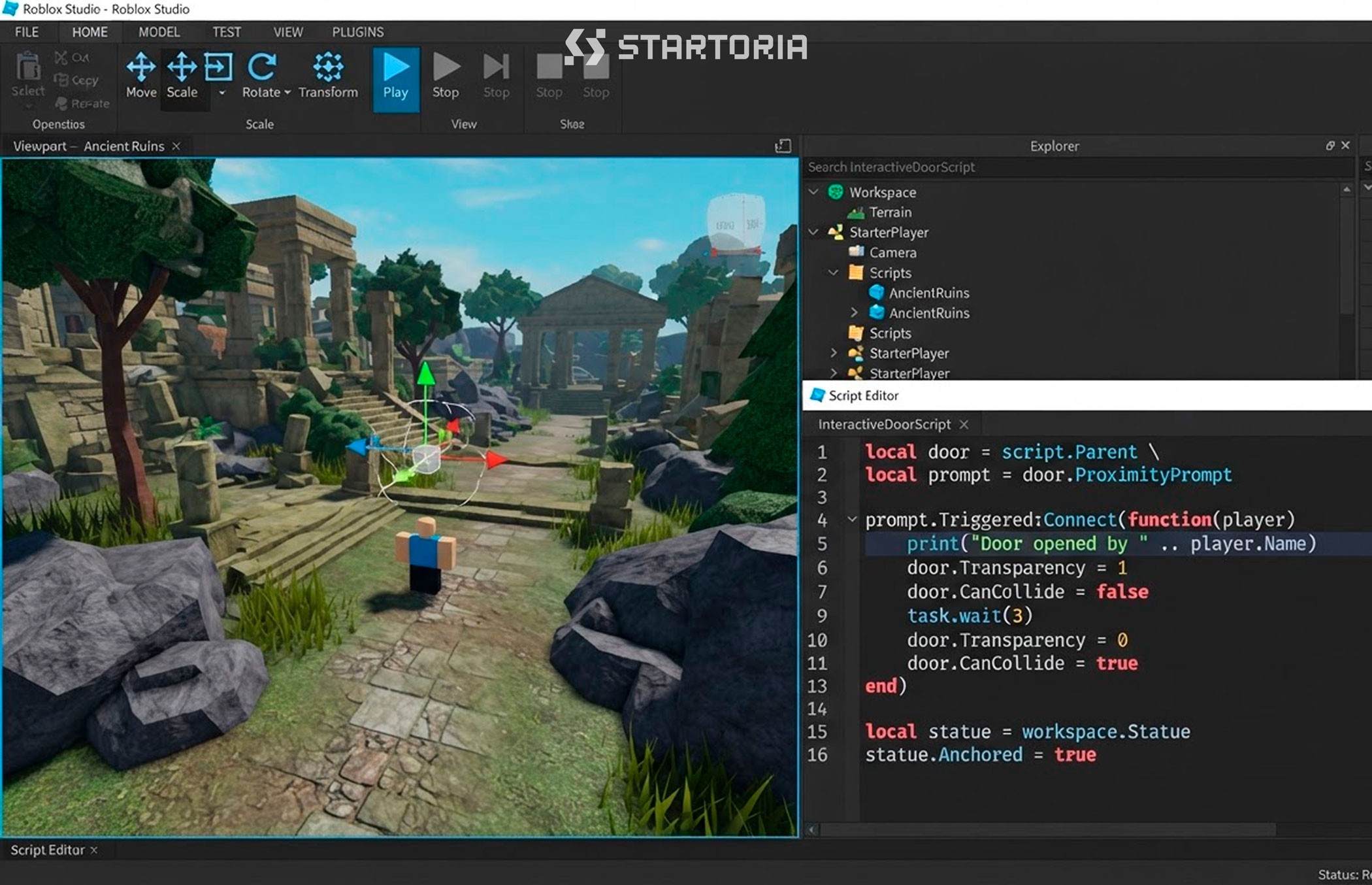Screen dimensions: 1372x885
Task: Close the InteractiveDoorScript tab
Action: coord(964,425)
